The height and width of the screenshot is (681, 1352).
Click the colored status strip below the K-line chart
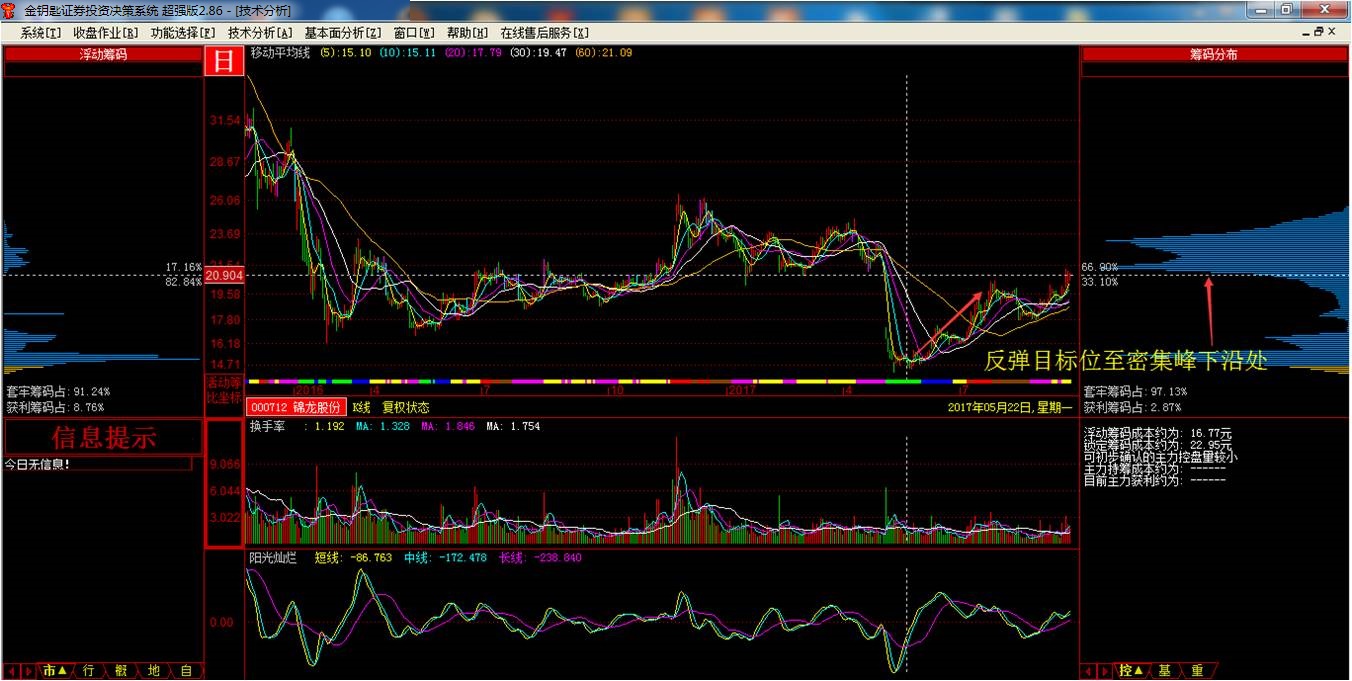coord(660,381)
